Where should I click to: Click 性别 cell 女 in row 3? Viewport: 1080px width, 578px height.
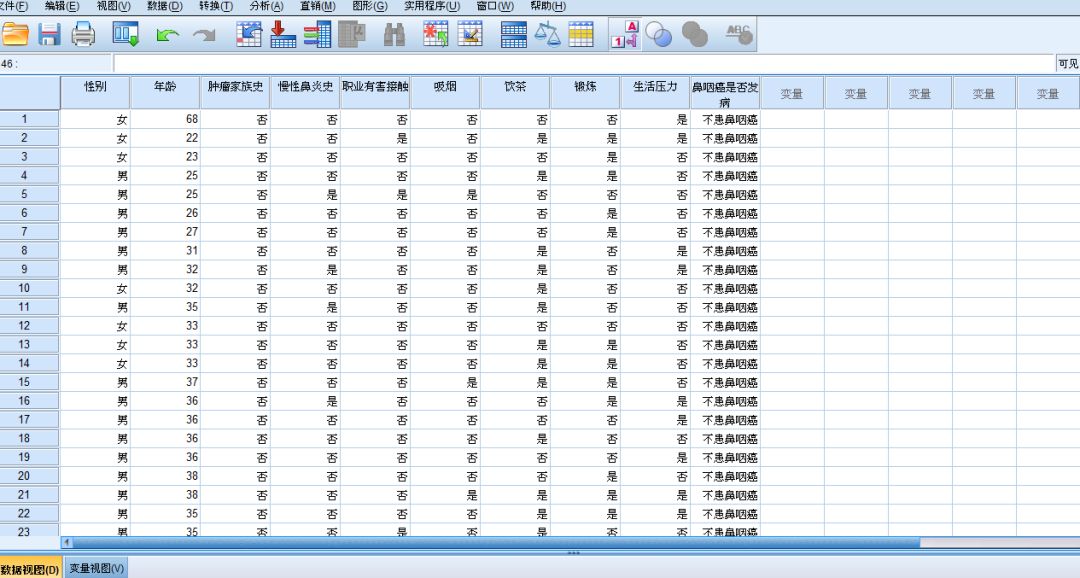pyautogui.click(x=95, y=156)
